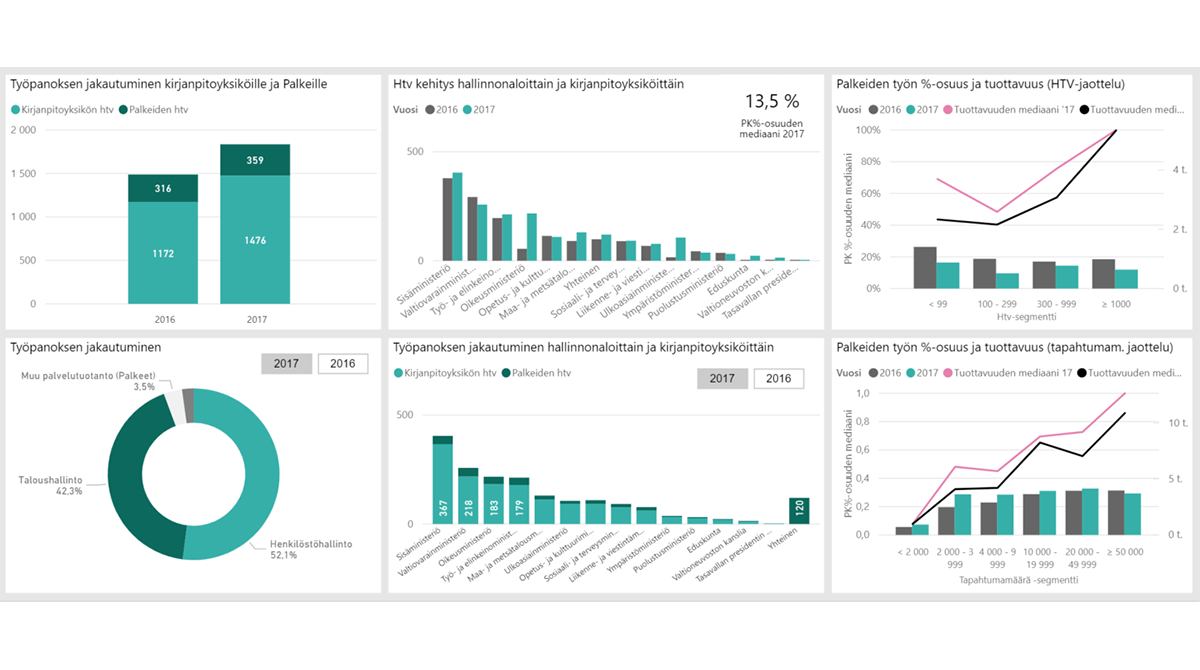Toggle the 2017 slicer in bottom middle panel

tap(723, 378)
